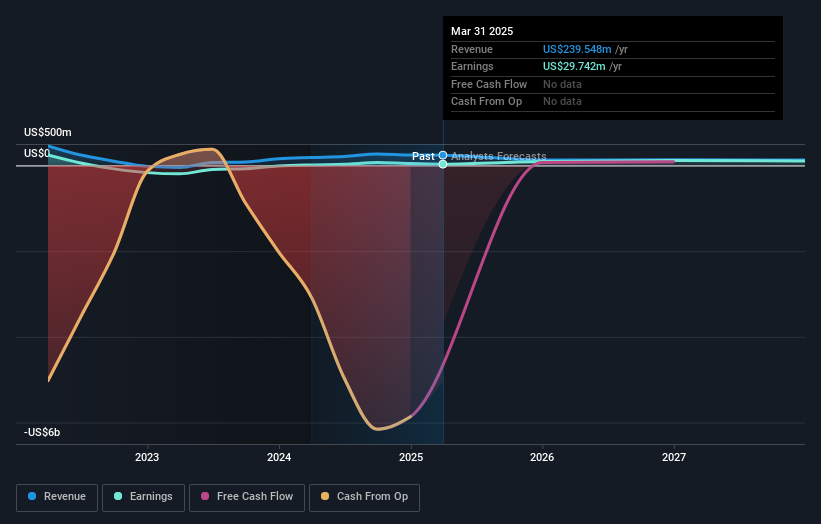Toggle the Revenue series in the legend

[57, 497]
